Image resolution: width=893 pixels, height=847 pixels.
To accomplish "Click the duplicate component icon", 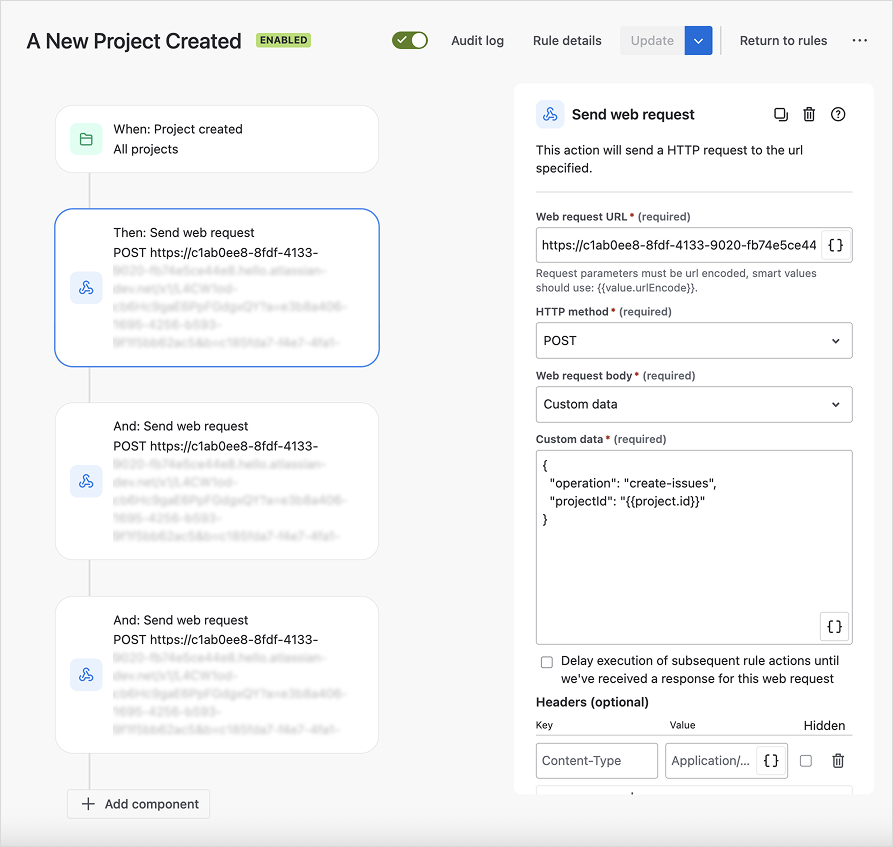I will click(x=781, y=115).
